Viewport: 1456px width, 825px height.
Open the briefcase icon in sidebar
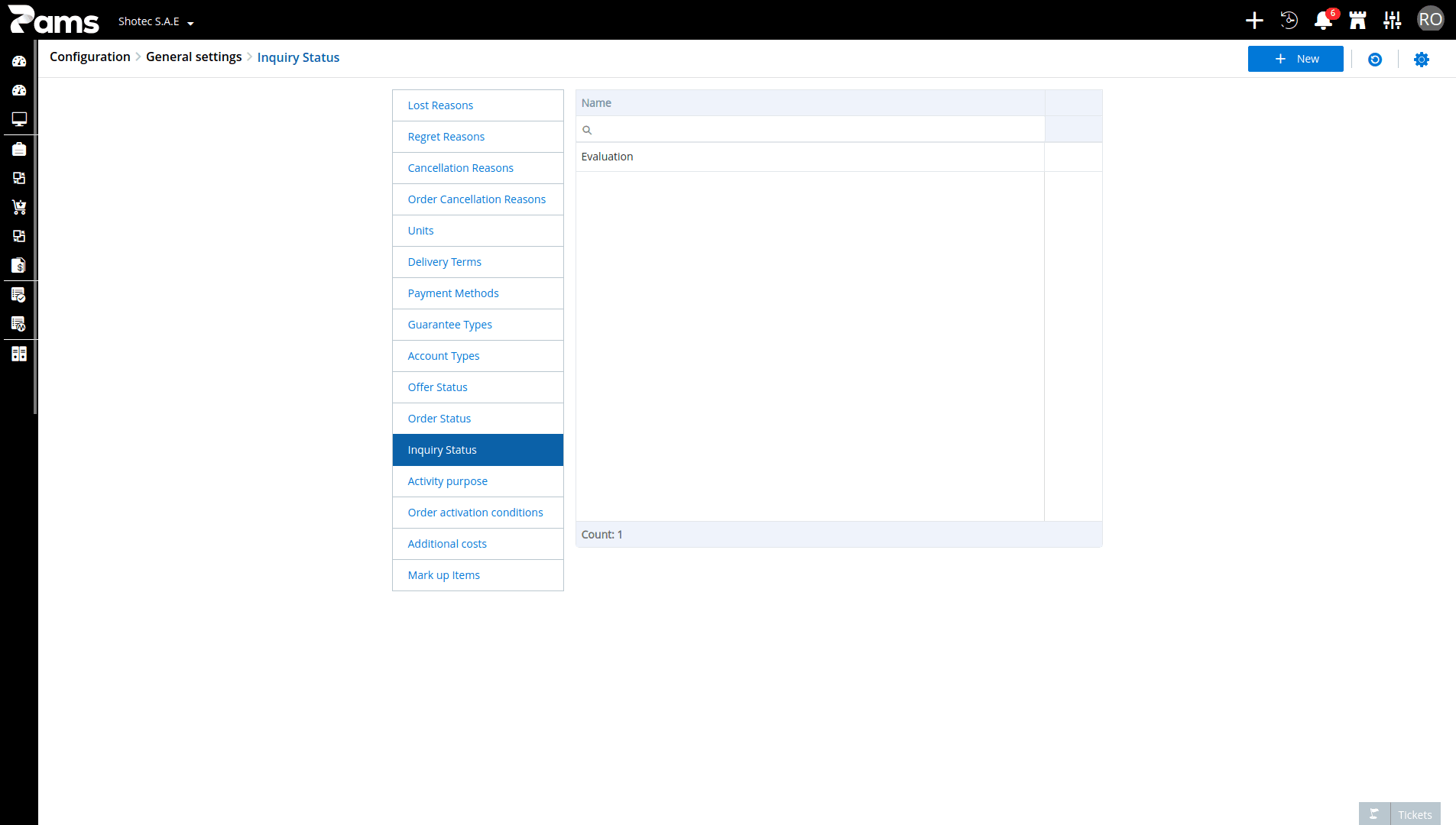[19, 149]
